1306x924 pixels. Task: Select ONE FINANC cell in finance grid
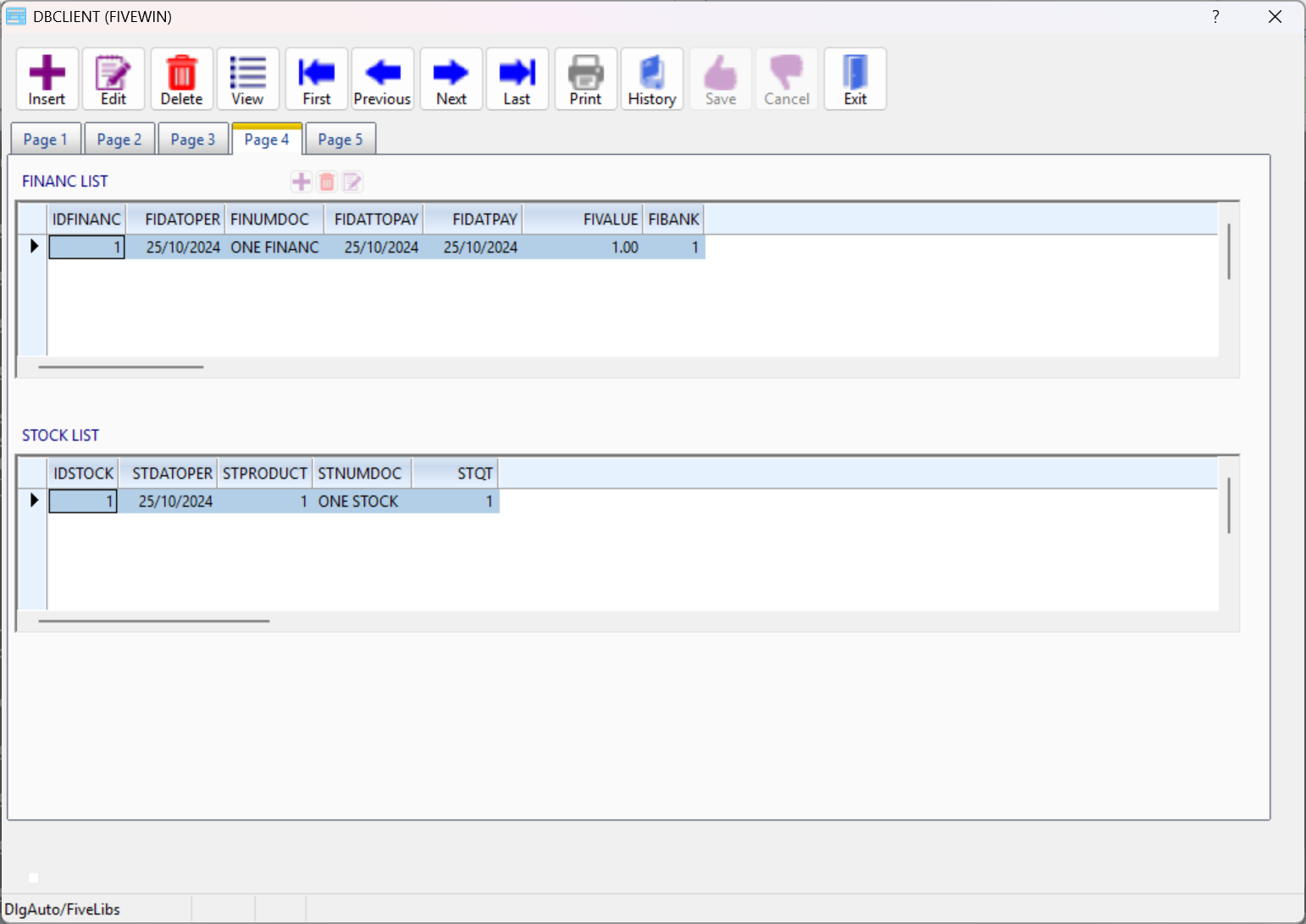[274, 247]
